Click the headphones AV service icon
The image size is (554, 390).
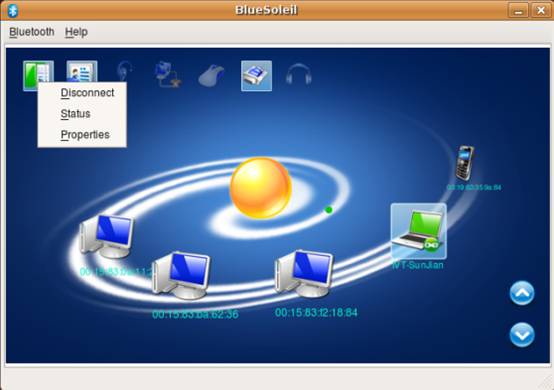[299, 75]
